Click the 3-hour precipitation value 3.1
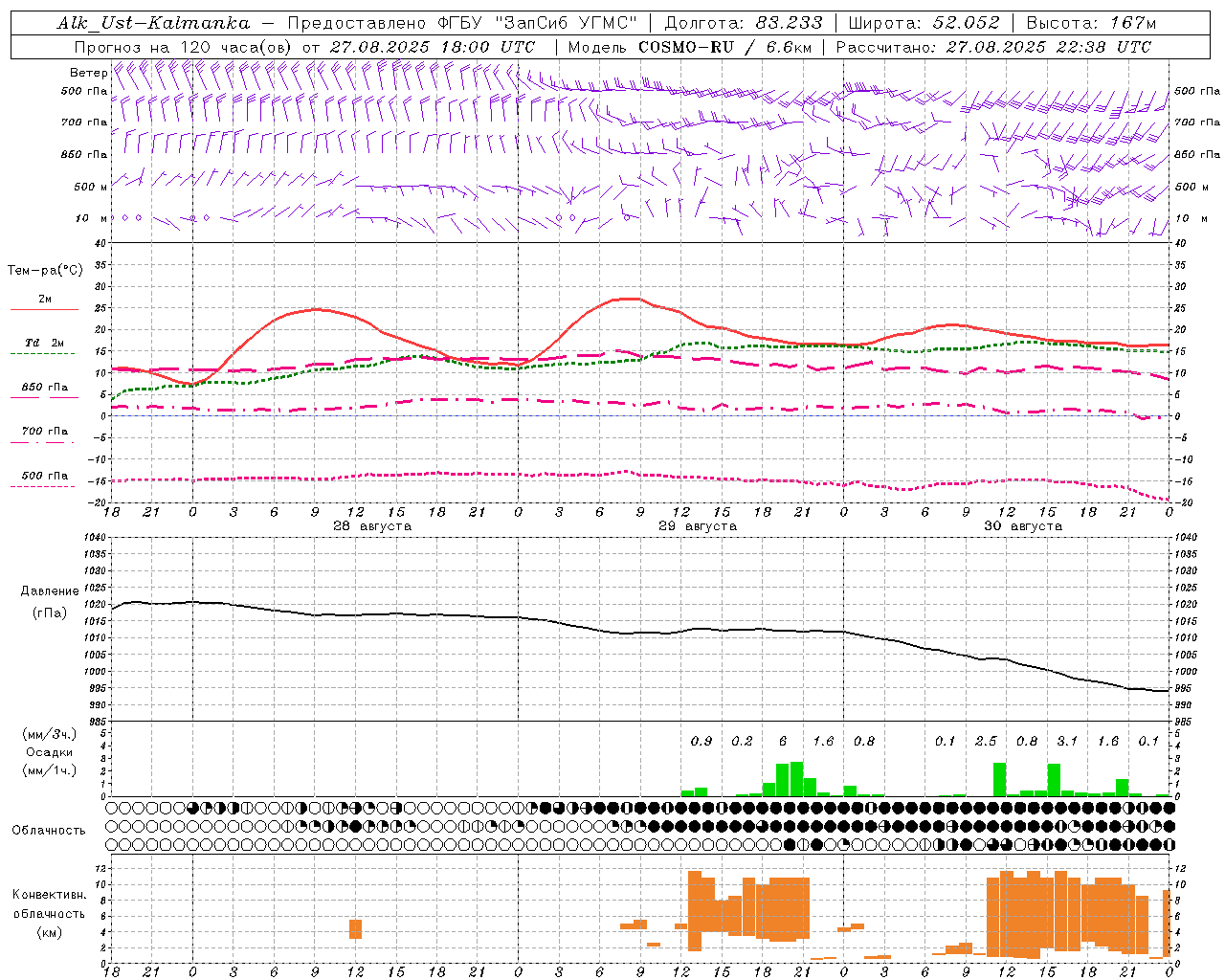 pos(1067,741)
